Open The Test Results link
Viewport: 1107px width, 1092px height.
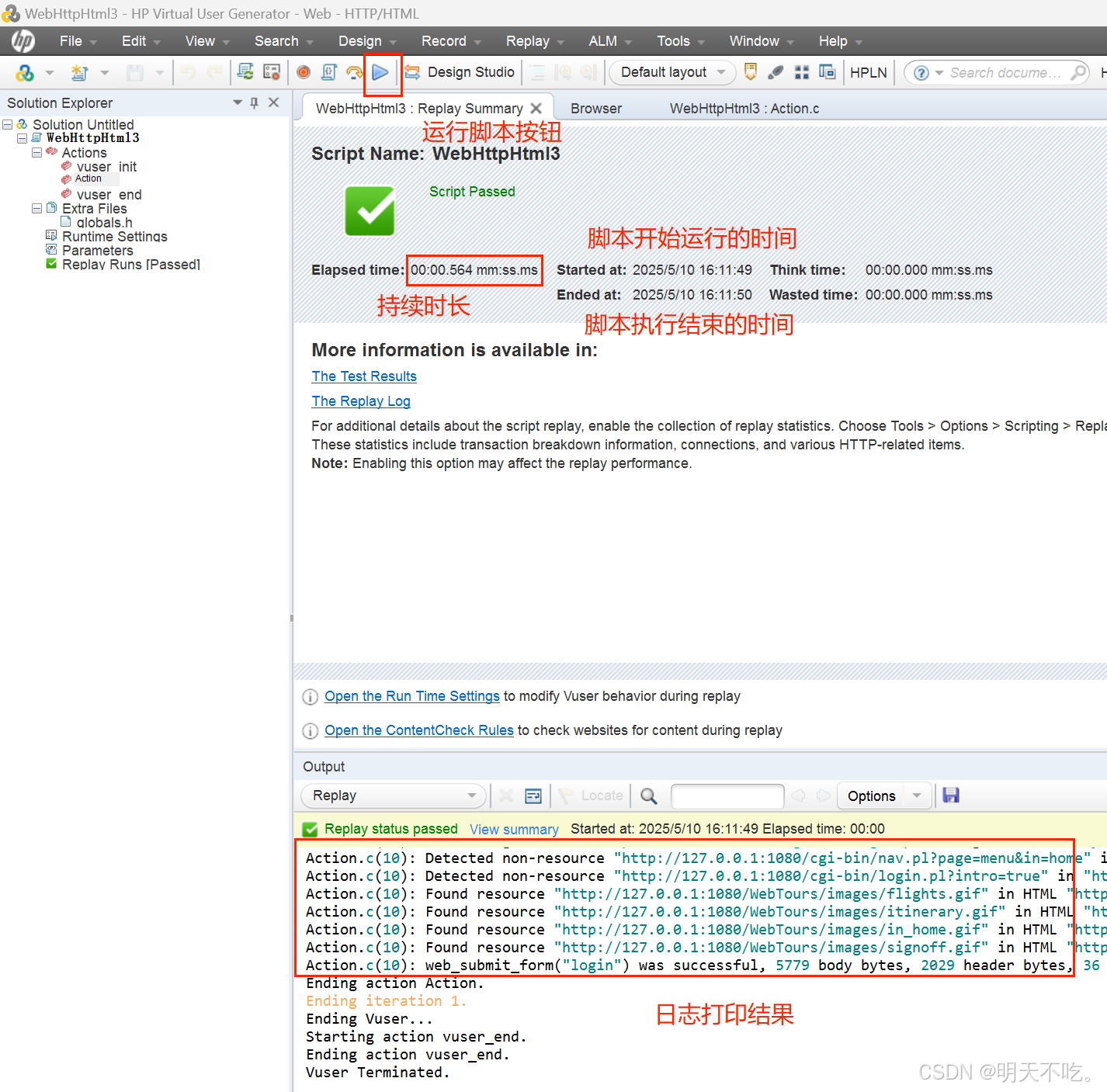[364, 376]
